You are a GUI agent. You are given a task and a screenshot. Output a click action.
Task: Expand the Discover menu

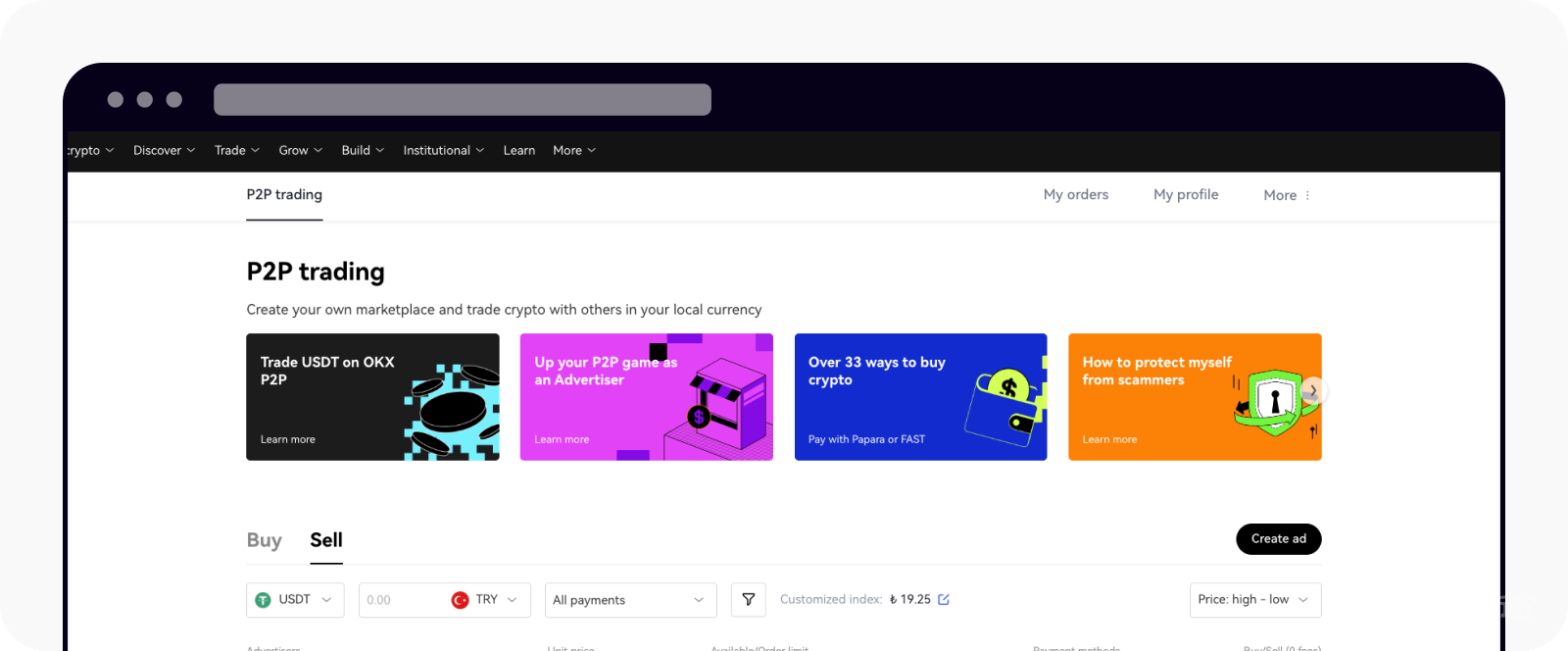point(165,150)
